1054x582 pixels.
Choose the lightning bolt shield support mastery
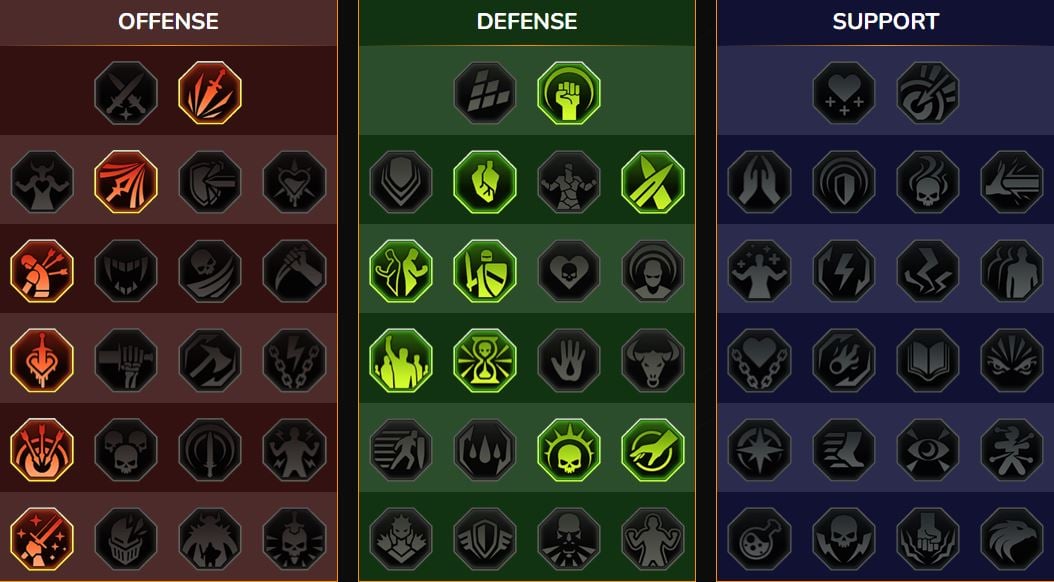pyautogui.click(x=844, y=271)
